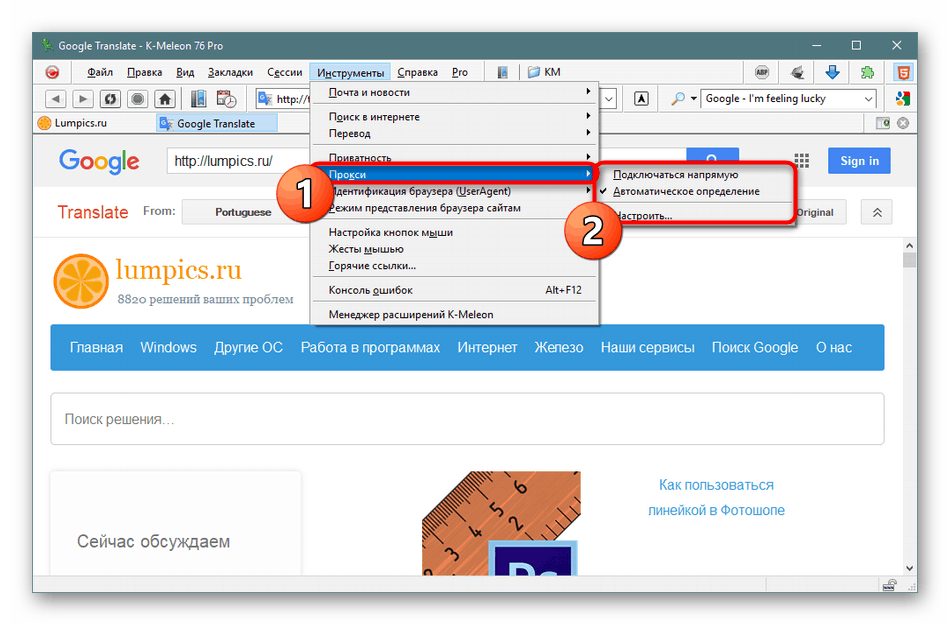This screenshot has height=625, width=950.
Task: Click the magnifier search icon
Action: point(679,98)
